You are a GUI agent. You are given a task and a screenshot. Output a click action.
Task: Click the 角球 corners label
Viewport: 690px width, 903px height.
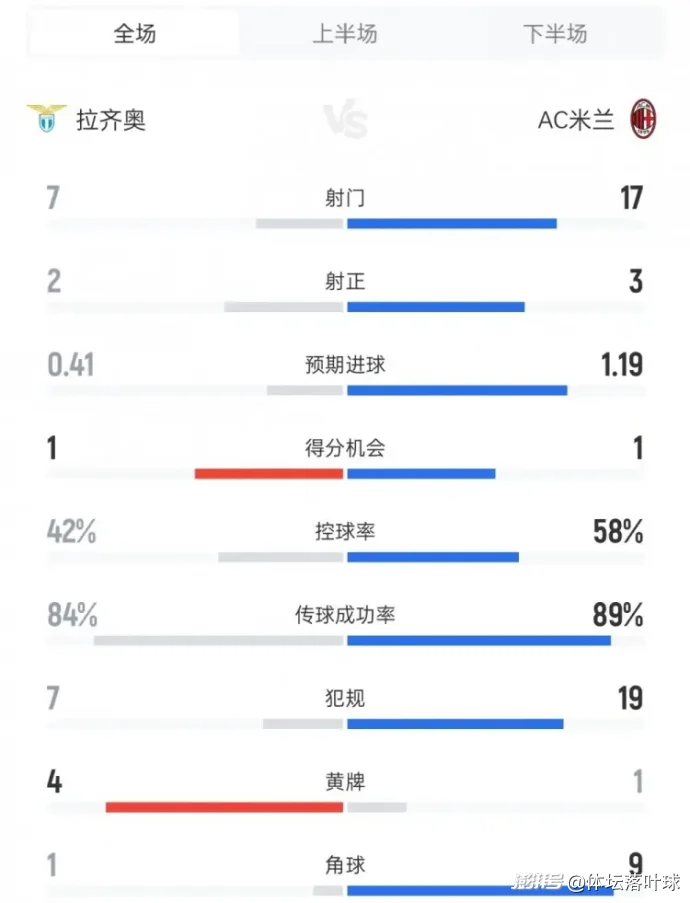[x=345, y=865]
